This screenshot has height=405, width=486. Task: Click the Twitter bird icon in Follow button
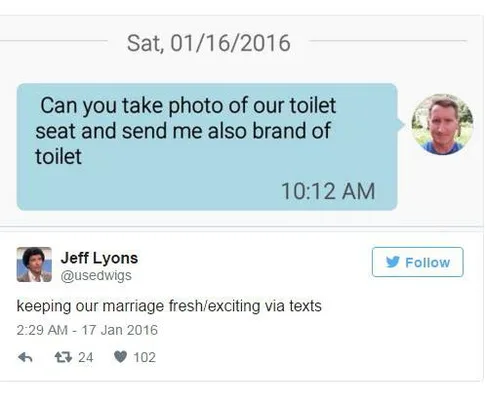point(393,262)
